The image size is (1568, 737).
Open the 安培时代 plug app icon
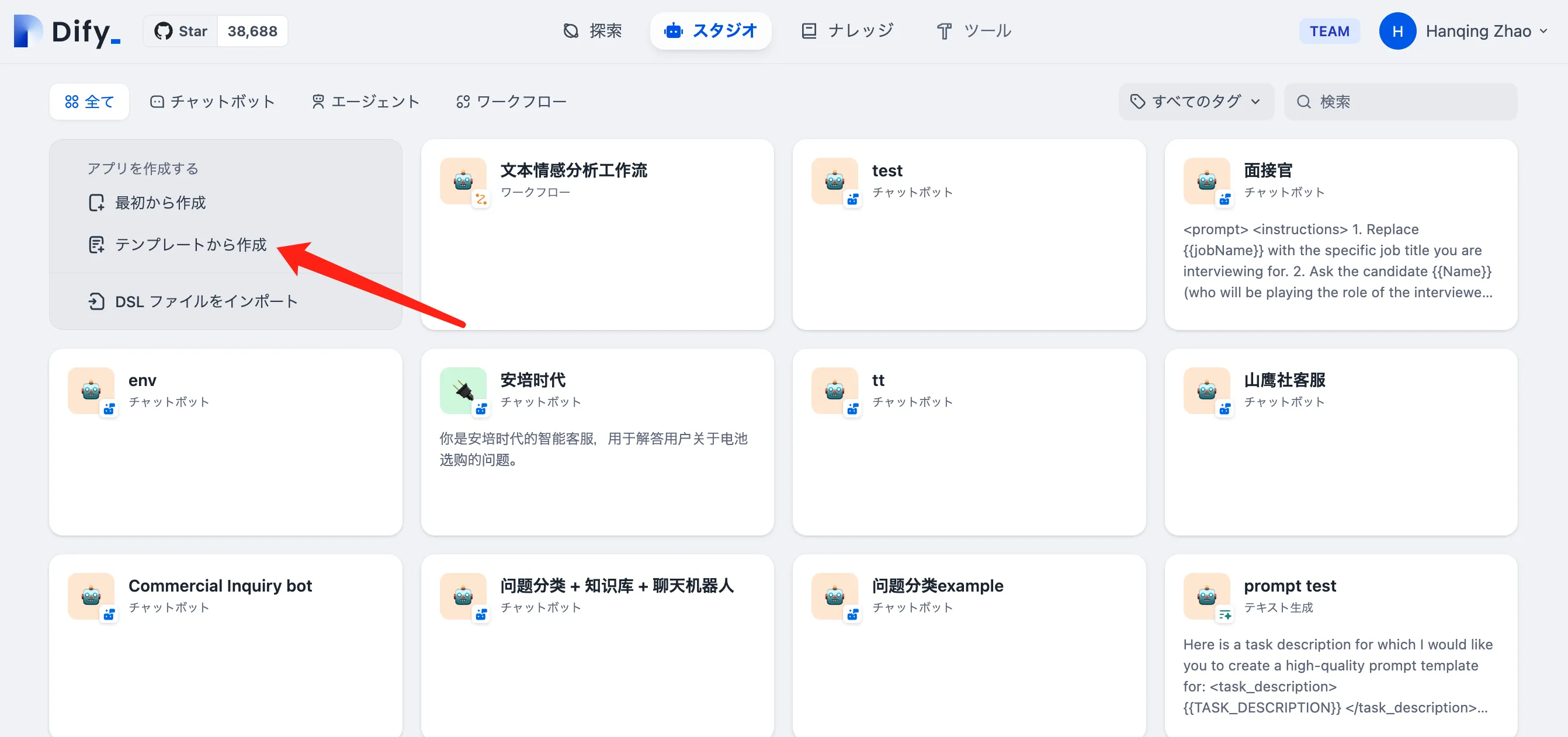click(x=463, y=390)
